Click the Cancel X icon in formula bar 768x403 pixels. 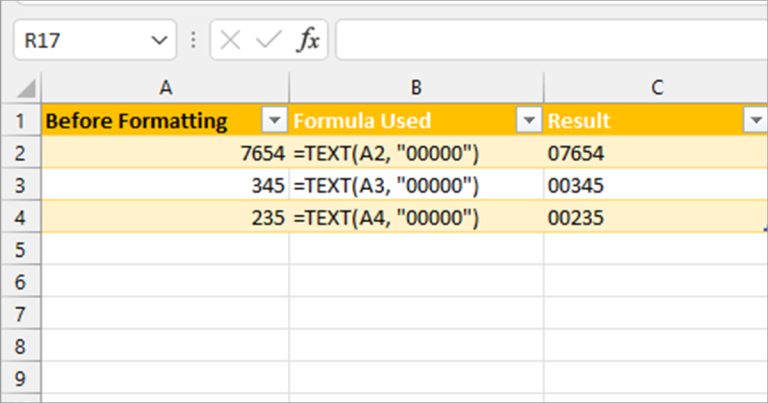pyautogui.click(x=230, y=40)
